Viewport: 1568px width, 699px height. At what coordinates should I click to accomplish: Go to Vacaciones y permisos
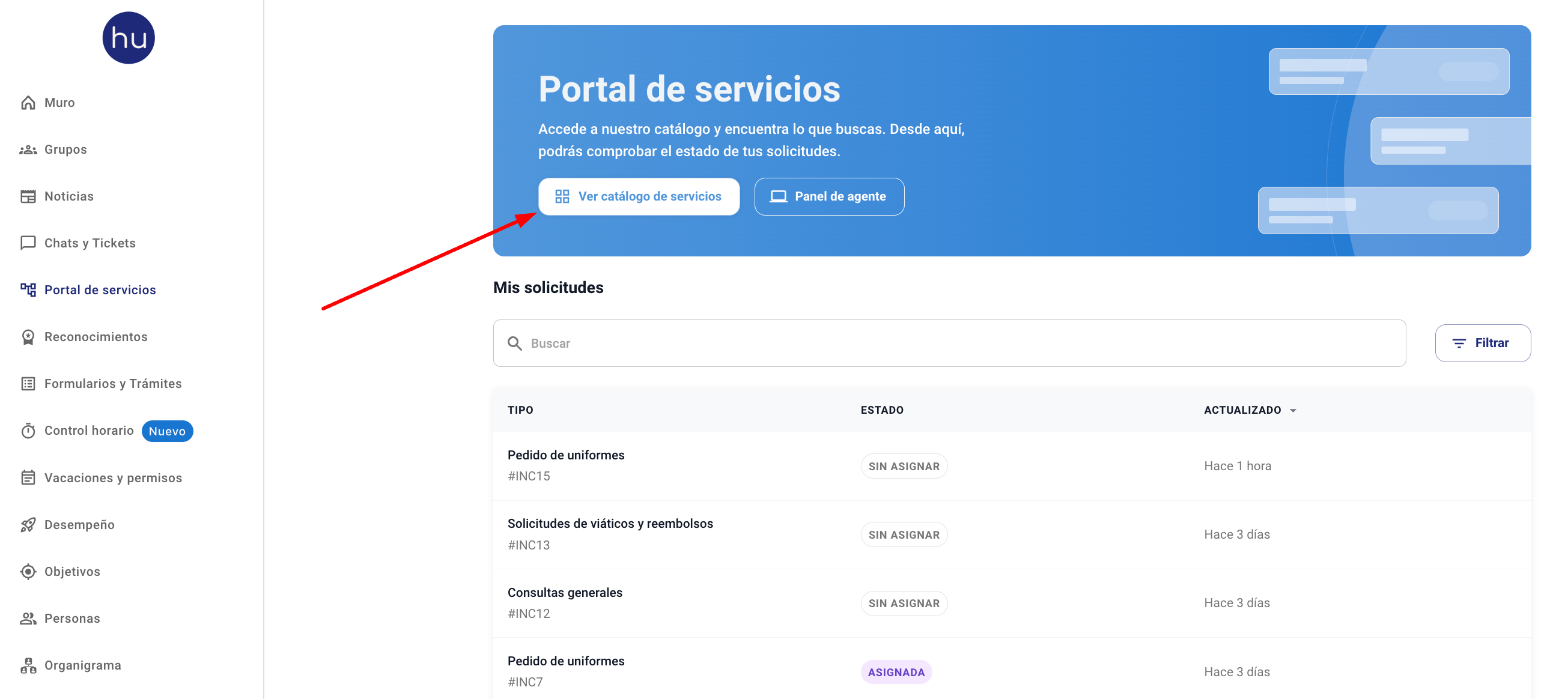tap(112, 477)
